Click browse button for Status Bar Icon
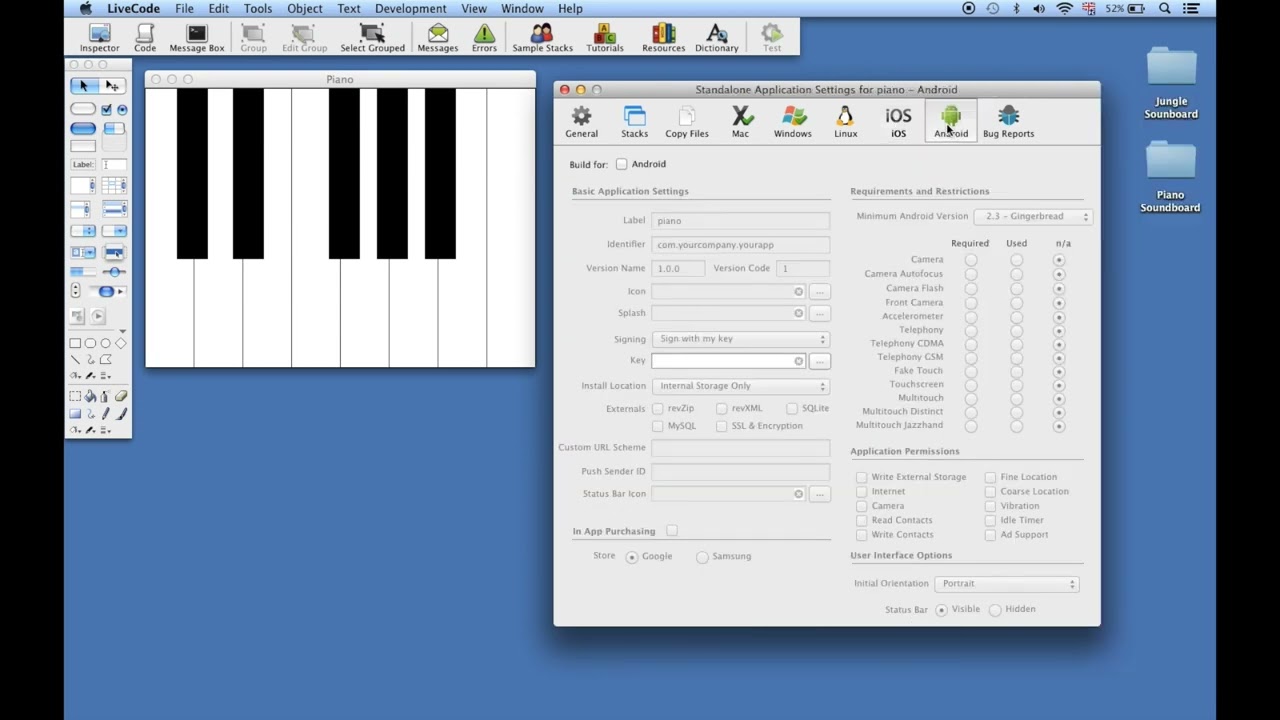 click(x=819, y=494)
